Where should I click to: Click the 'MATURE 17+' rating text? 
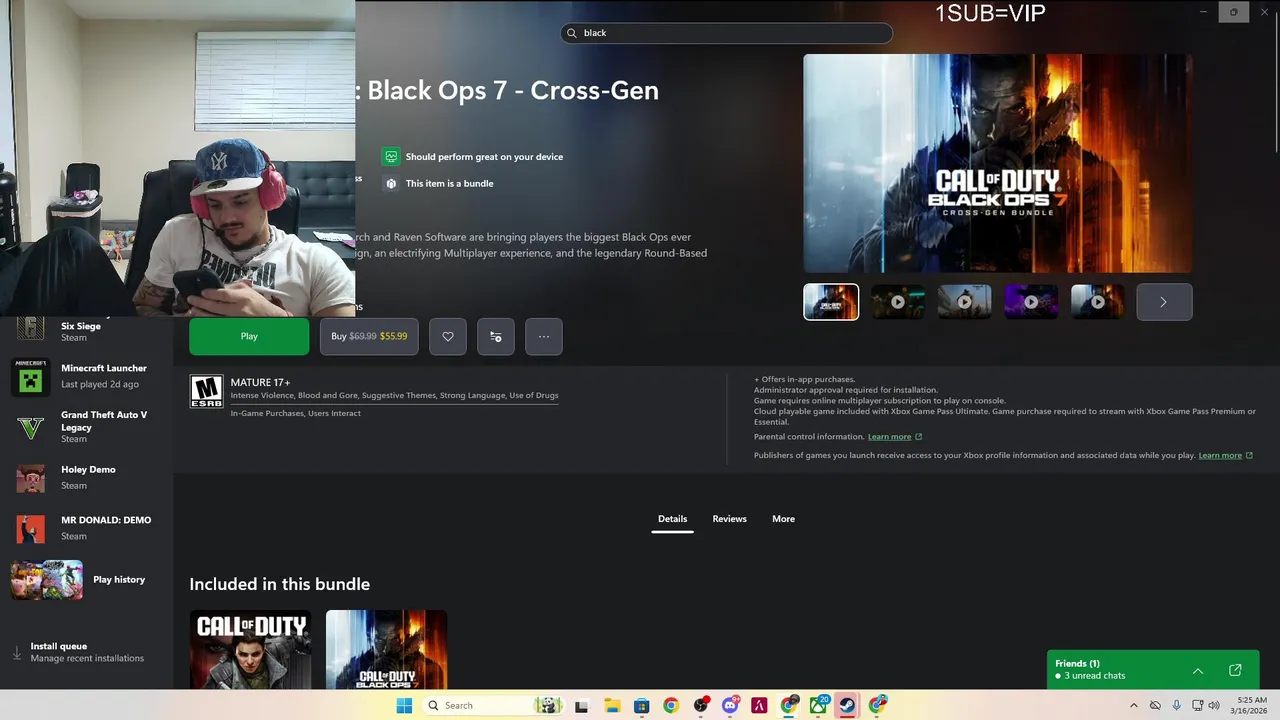pos(260,382)
